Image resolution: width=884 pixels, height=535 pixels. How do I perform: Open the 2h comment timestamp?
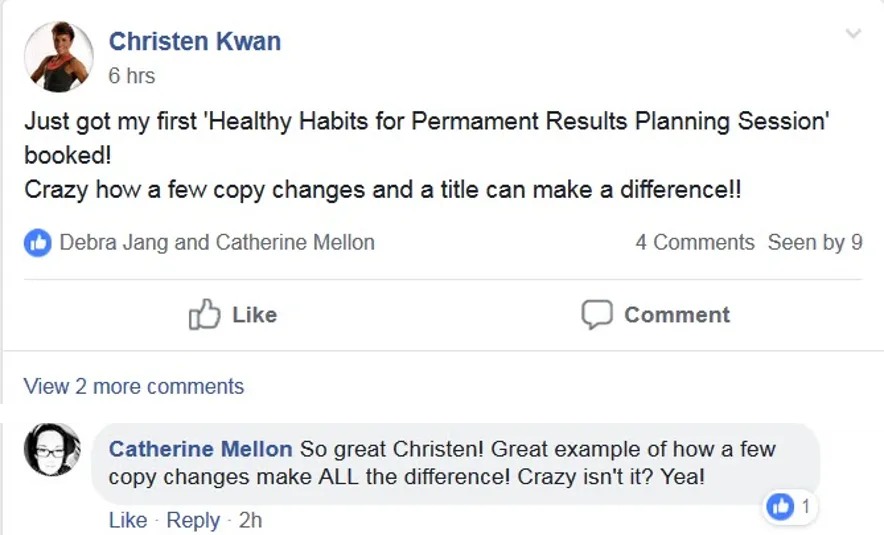[x=250, y=520]
